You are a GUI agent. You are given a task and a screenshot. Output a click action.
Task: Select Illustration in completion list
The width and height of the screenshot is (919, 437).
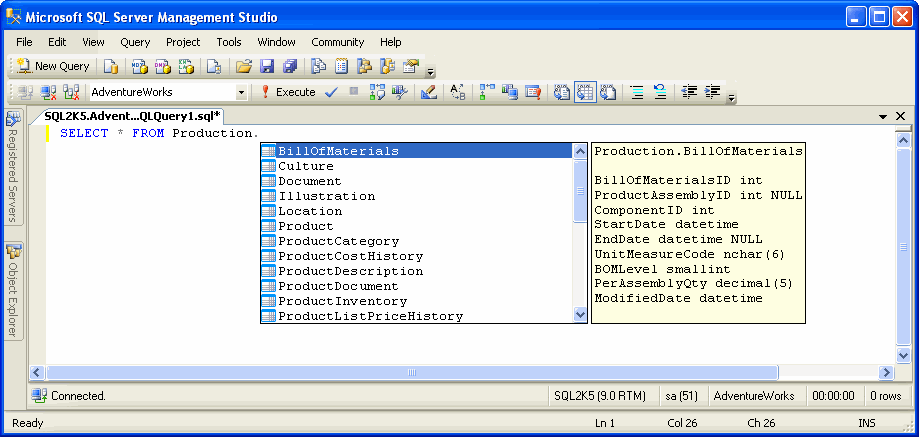[x=417, y=196]
